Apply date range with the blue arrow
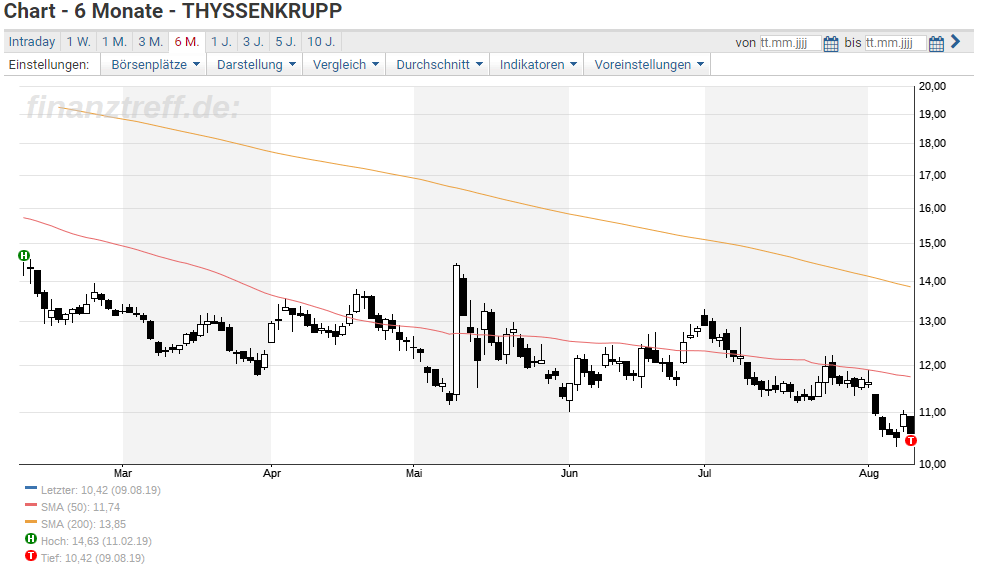The height and width of the screenshot is (576, 984). point(956,41)
